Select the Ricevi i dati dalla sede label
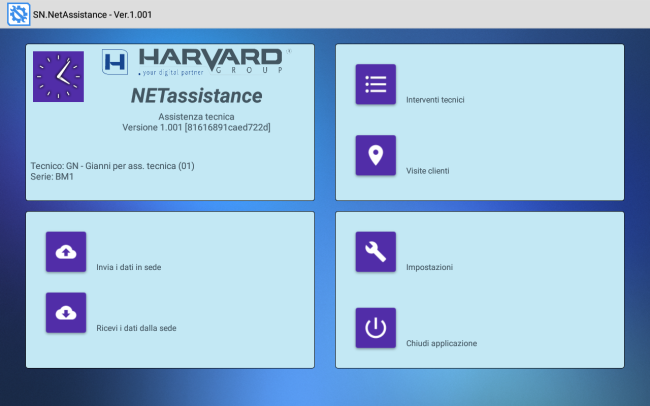Screen dimensions: 650x406 point(136,328)
